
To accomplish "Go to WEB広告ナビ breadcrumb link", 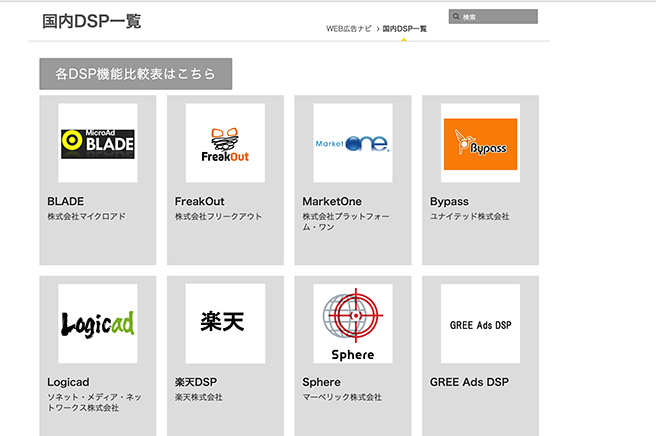I will click(348, 29).
